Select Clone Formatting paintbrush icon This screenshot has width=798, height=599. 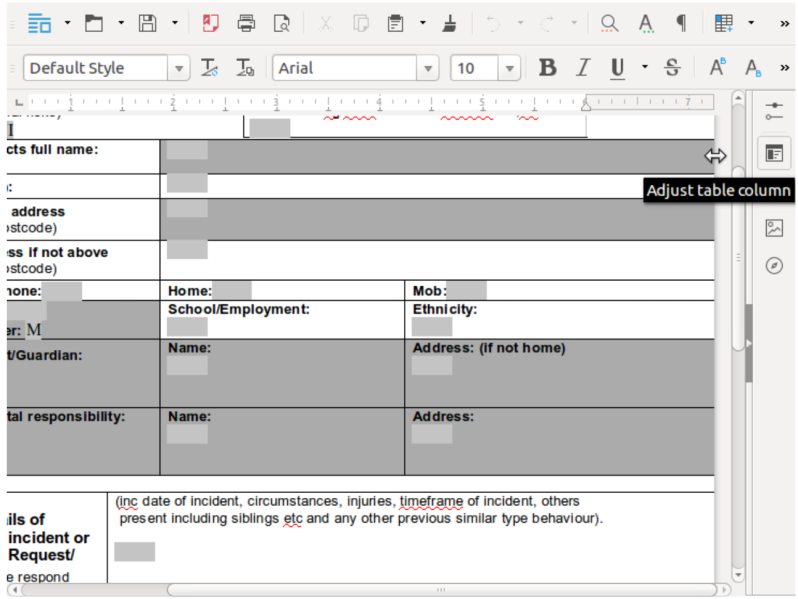tap(449, 23)
